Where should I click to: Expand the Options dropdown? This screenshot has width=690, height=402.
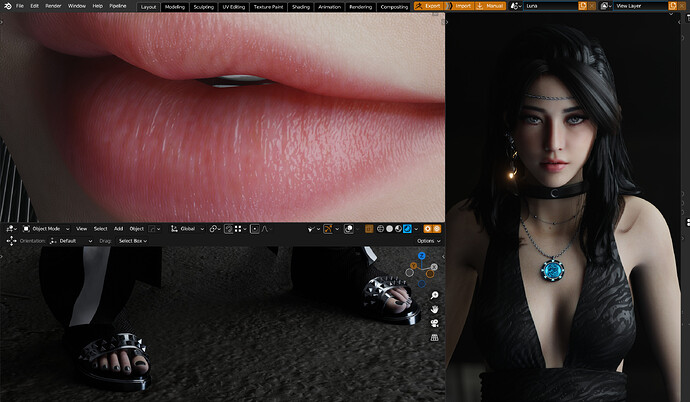[x=429, y=241]
